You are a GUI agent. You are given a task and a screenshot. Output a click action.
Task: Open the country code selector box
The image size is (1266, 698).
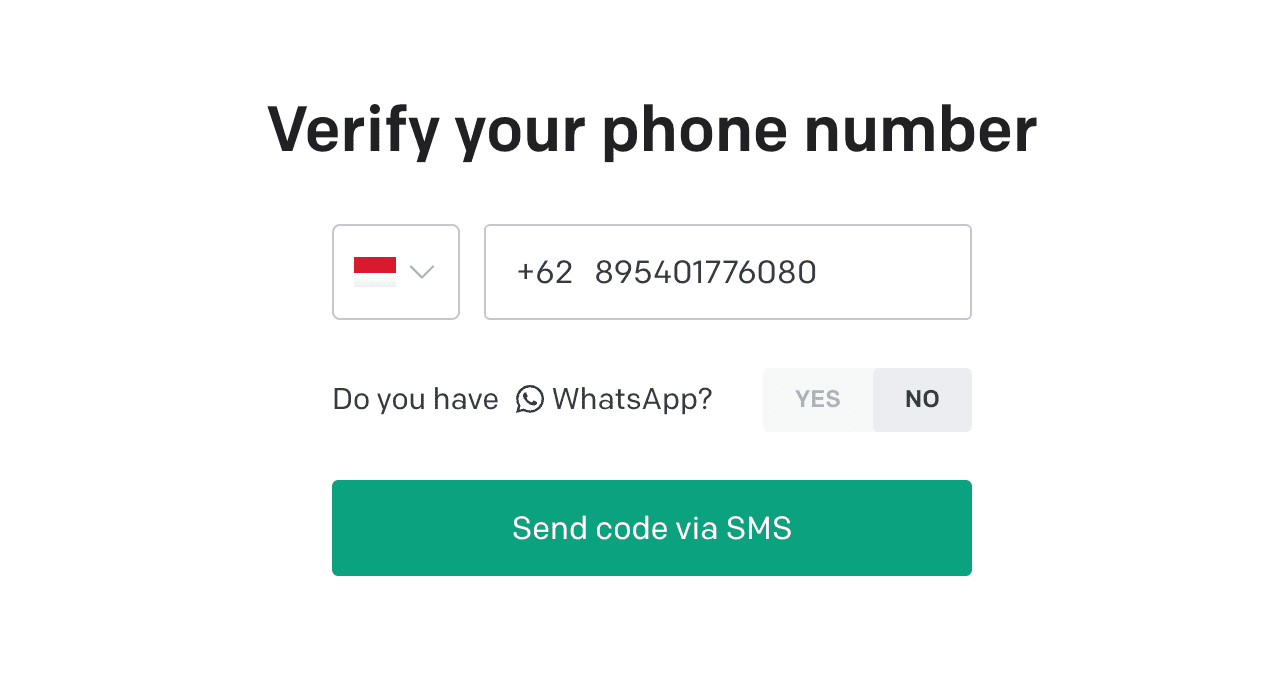coord(396,272)
